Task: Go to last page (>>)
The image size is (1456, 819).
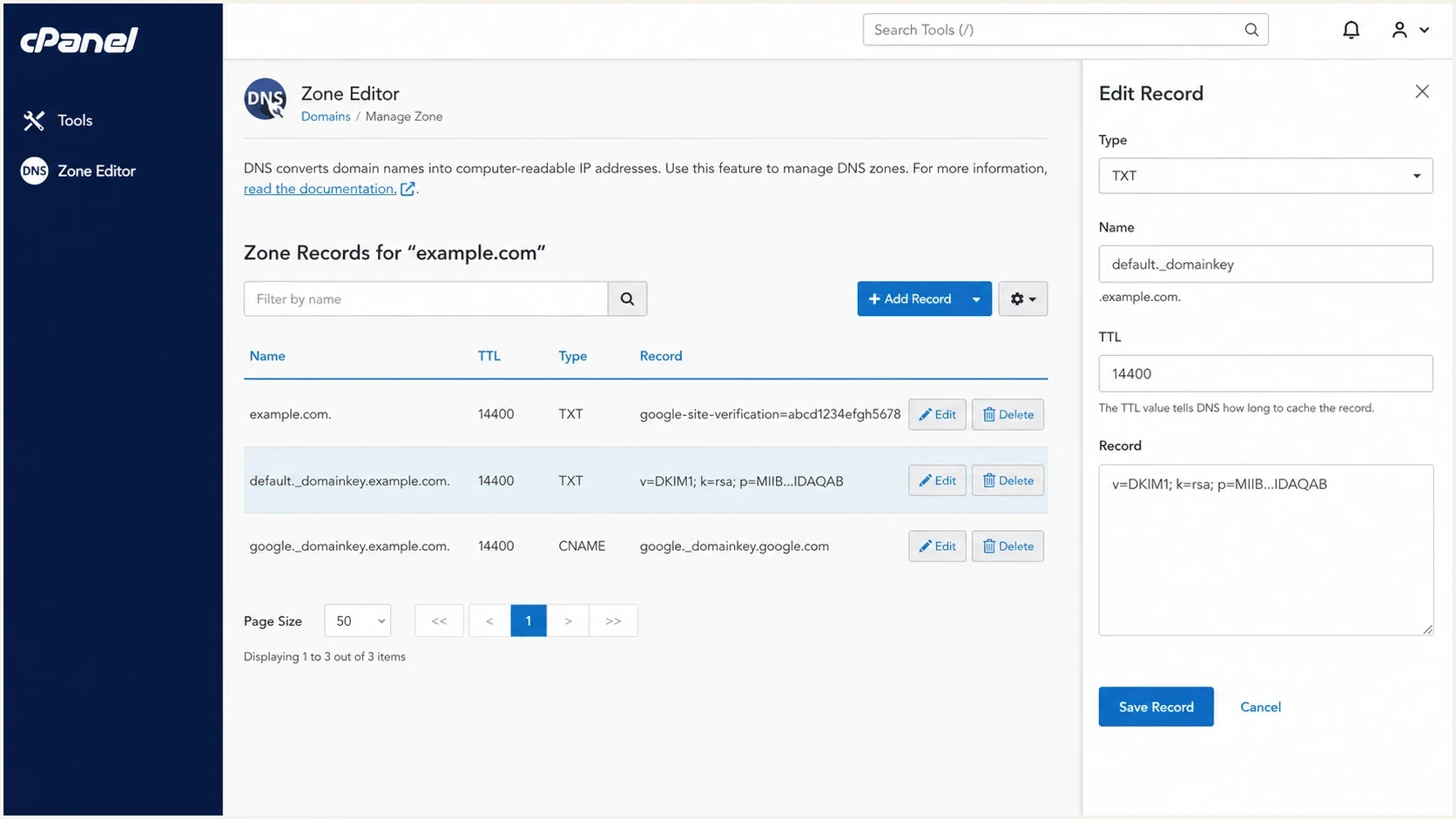Action: [613, 621]
